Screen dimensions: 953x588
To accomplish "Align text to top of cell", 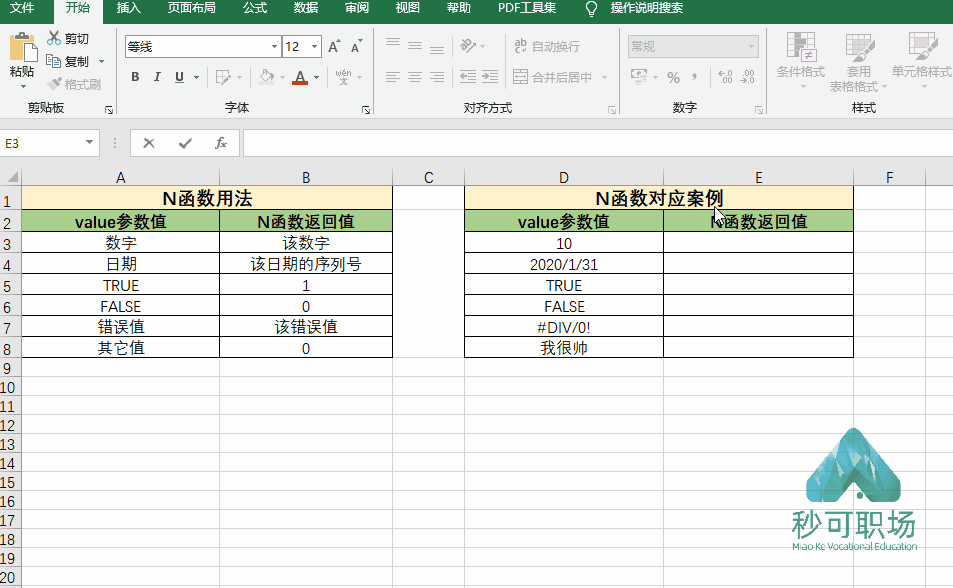I will [x=393, y=43].
